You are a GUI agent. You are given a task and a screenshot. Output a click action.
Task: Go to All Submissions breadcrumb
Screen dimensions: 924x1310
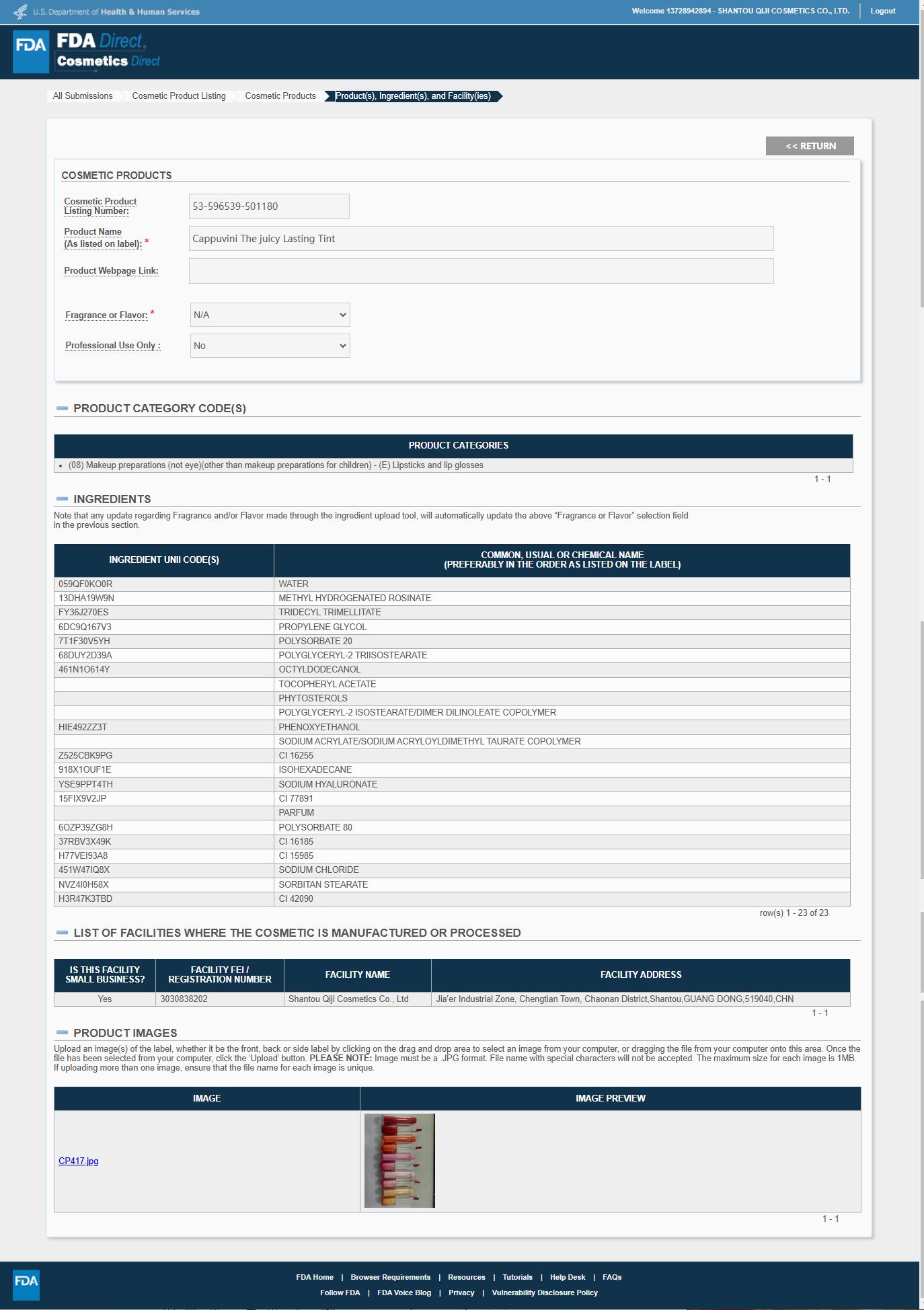83,96
